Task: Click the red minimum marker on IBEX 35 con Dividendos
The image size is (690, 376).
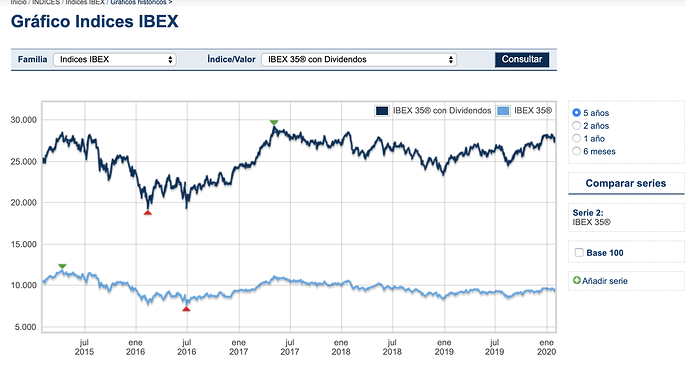Action: [147, 213]
